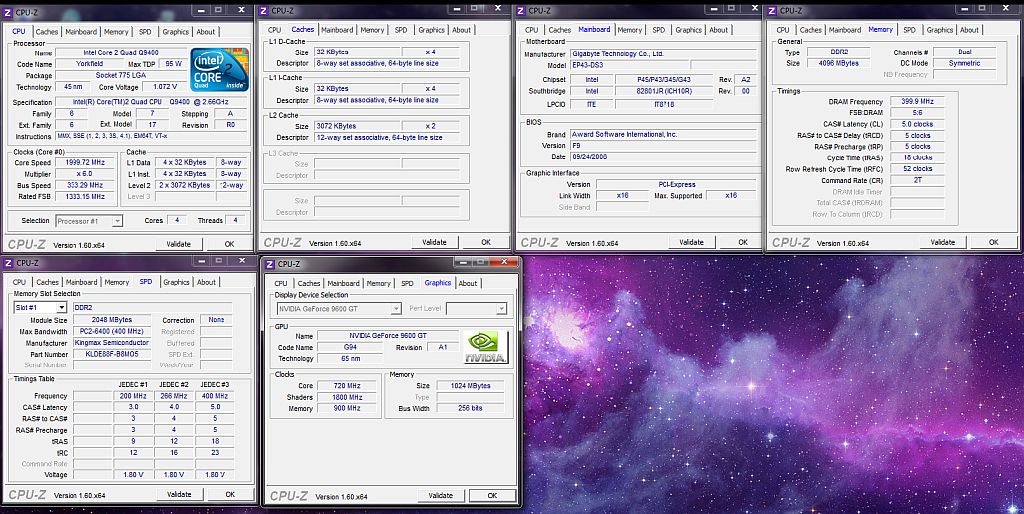Click the core speed value 1999.72 MHz
This screenshot has height=514, width=1024.
[86, 163]
